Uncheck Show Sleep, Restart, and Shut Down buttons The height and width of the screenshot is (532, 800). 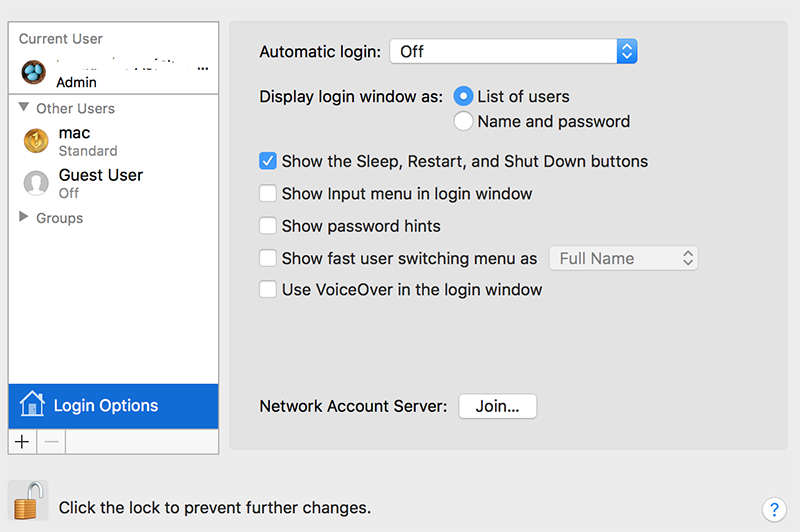(268, 161)
